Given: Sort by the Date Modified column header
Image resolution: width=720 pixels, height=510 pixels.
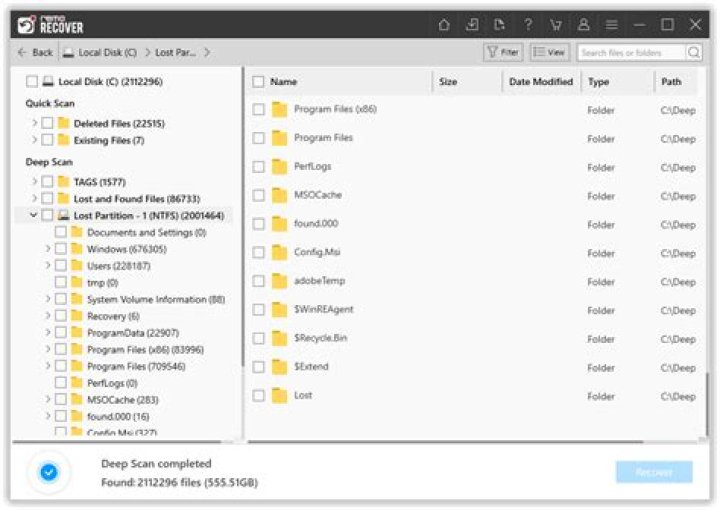Looking at the screenshot, I should [540, 82].
